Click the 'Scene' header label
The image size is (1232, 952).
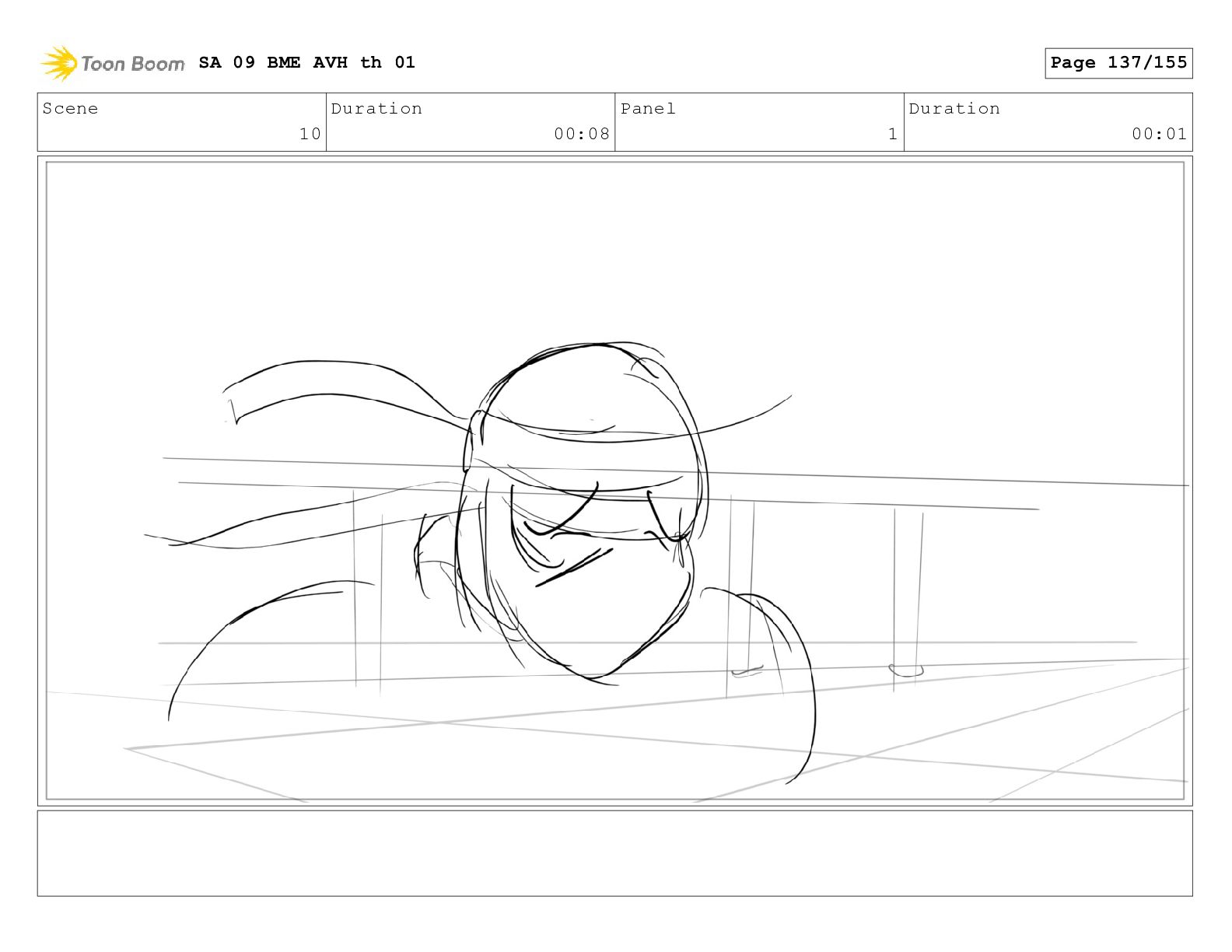[71, 108]
